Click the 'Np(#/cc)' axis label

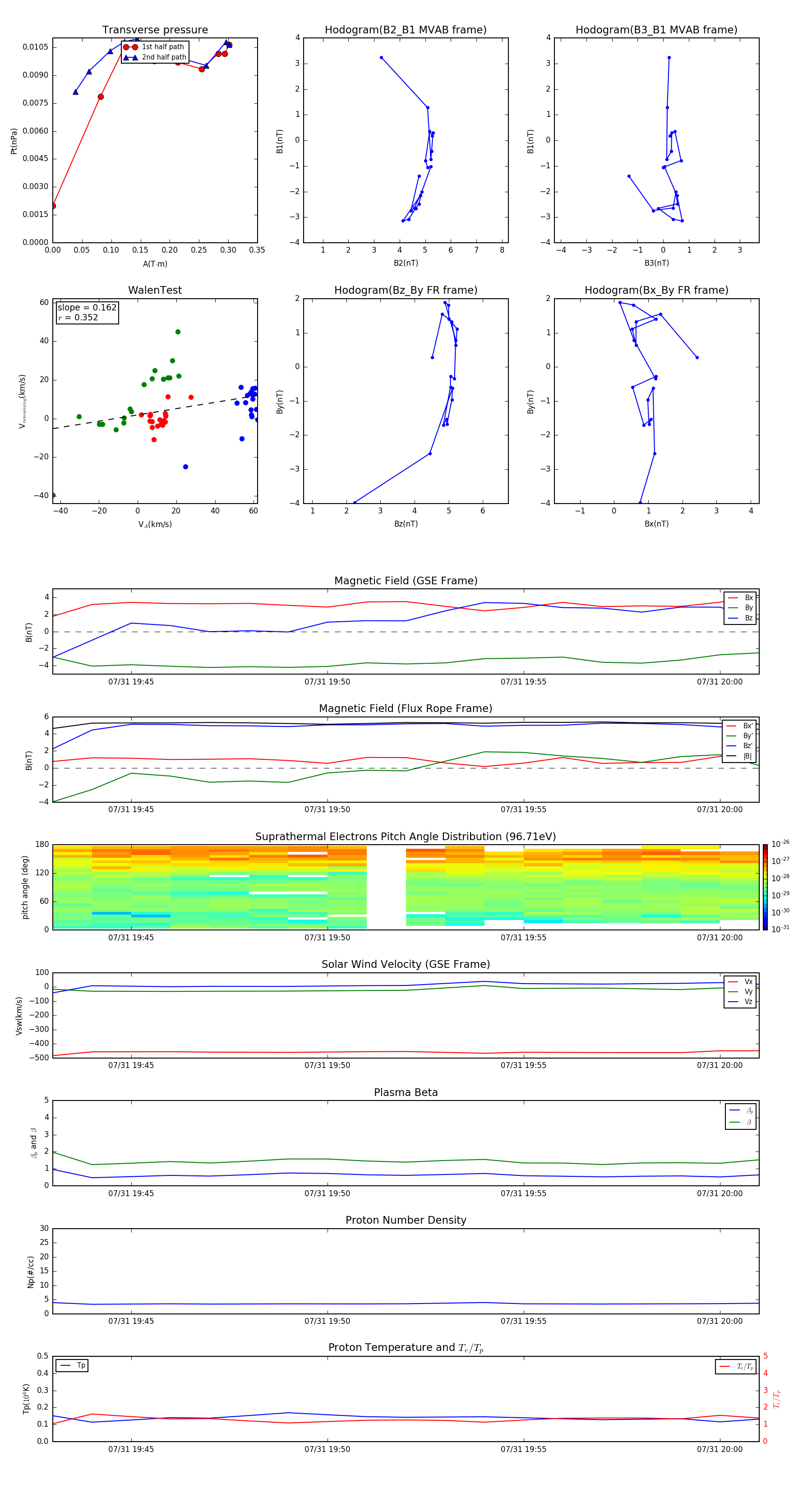click(31, 1272)
